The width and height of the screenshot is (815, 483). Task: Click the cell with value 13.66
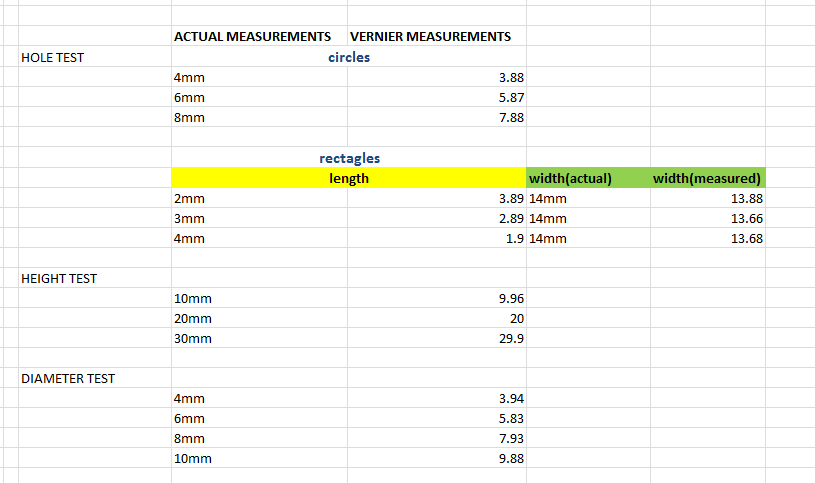(x=708, y=218)
